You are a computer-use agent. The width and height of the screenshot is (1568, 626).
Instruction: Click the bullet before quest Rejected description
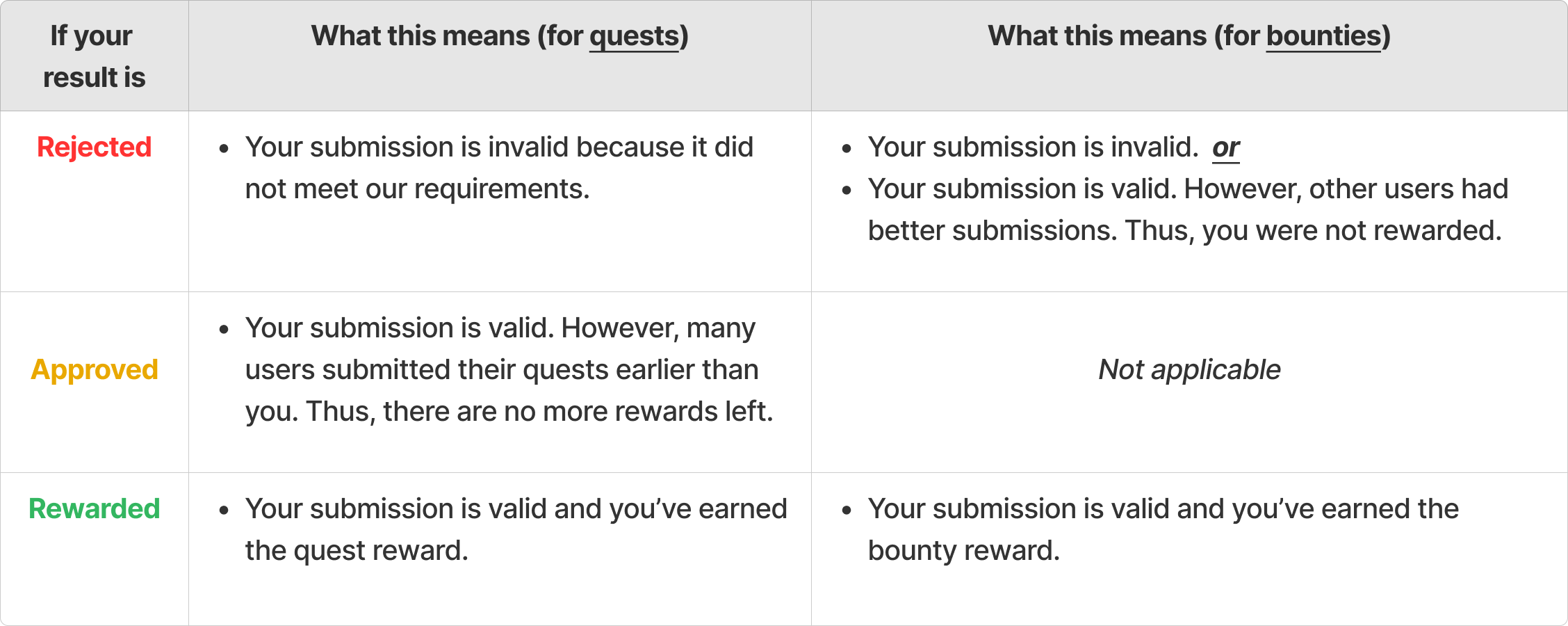pos(224,149)
